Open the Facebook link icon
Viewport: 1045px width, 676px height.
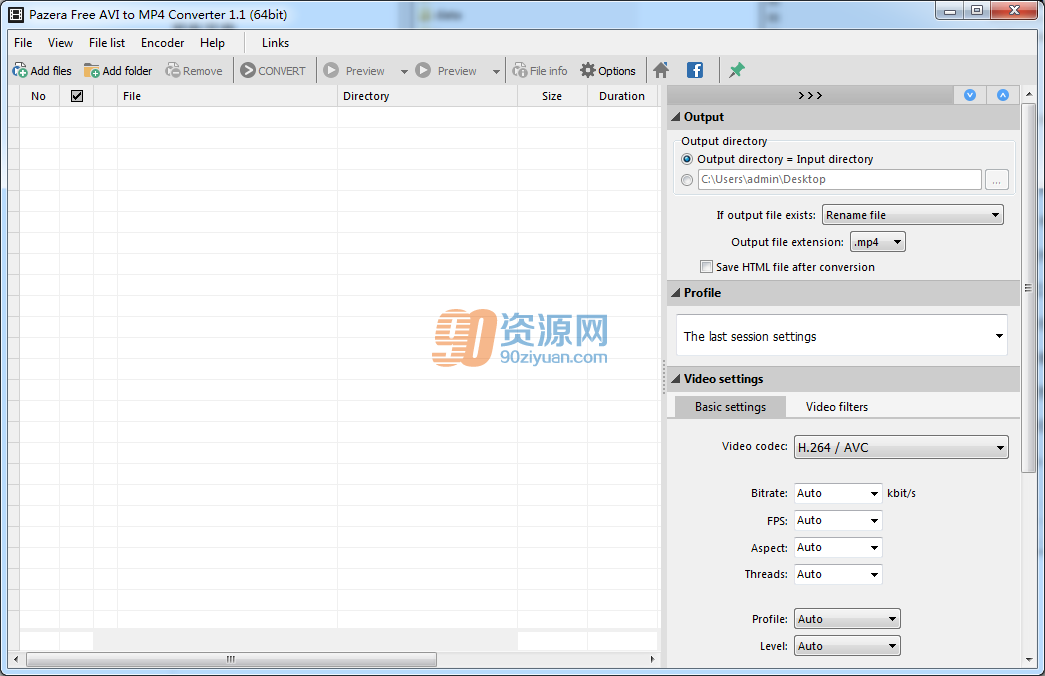[695, 70]
